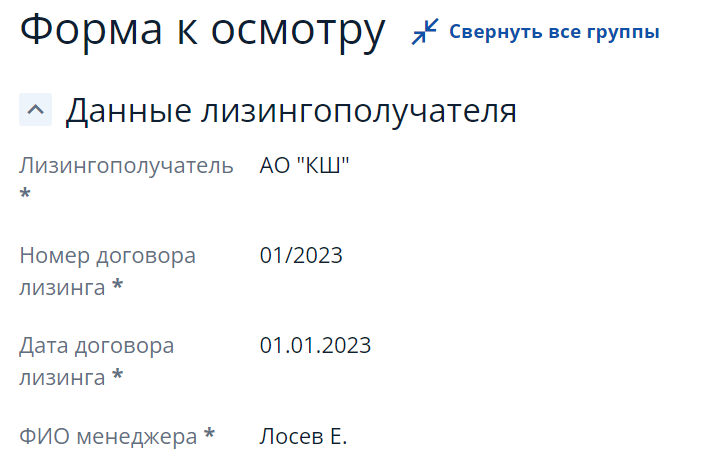Click the asterisk after 'Дата договора лизинга'

click(x=118, y=377)
